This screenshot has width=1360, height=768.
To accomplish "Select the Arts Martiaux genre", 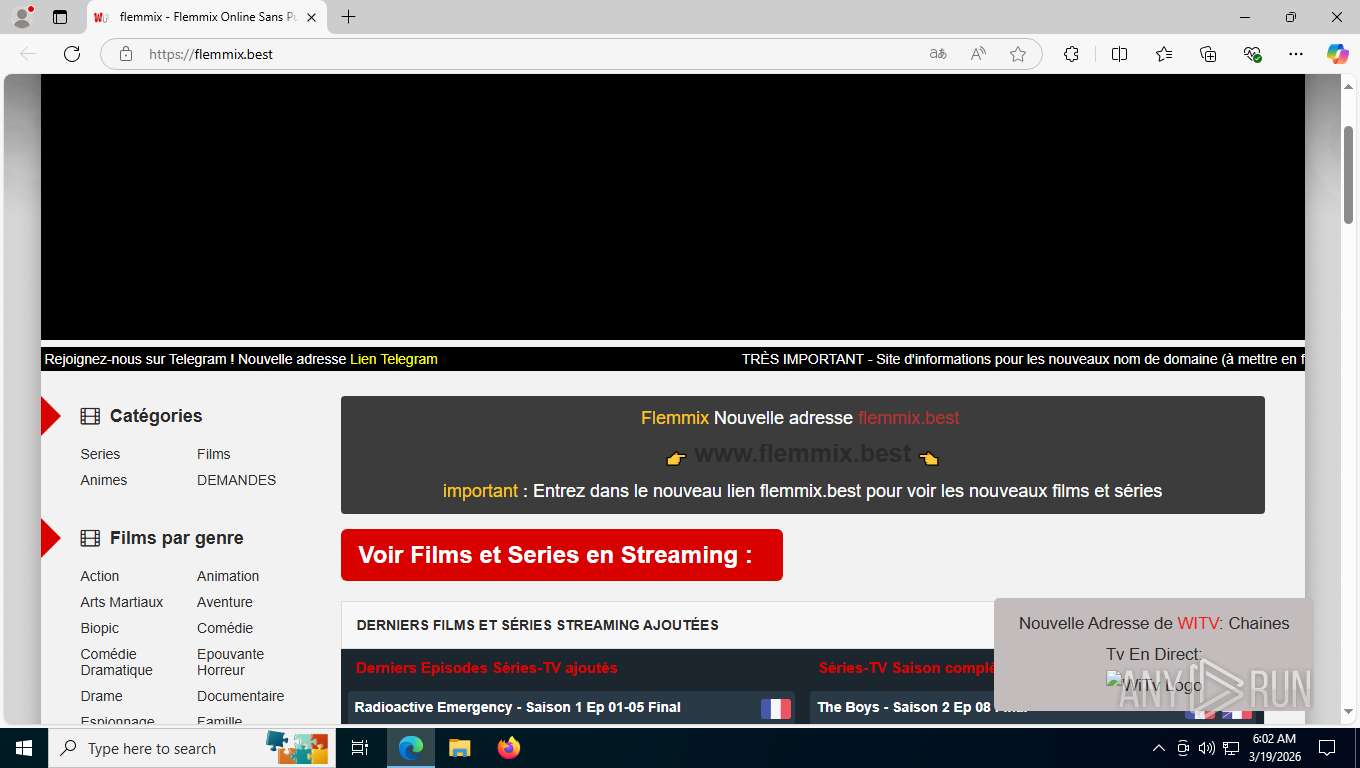I will [x=122, y=602].
